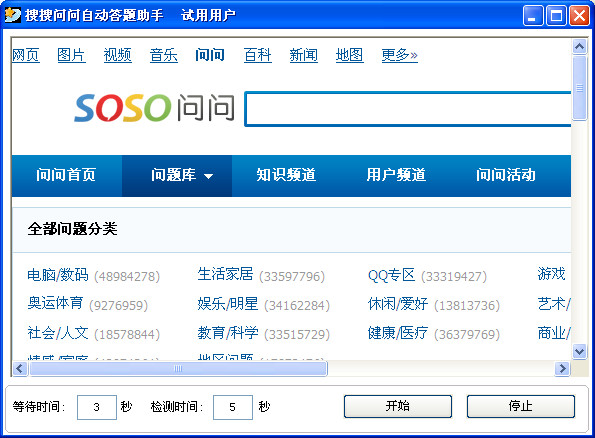This screenshot has width=595, height=438.
Task: Open the 更多» link
Action: (x=400, y=55)
